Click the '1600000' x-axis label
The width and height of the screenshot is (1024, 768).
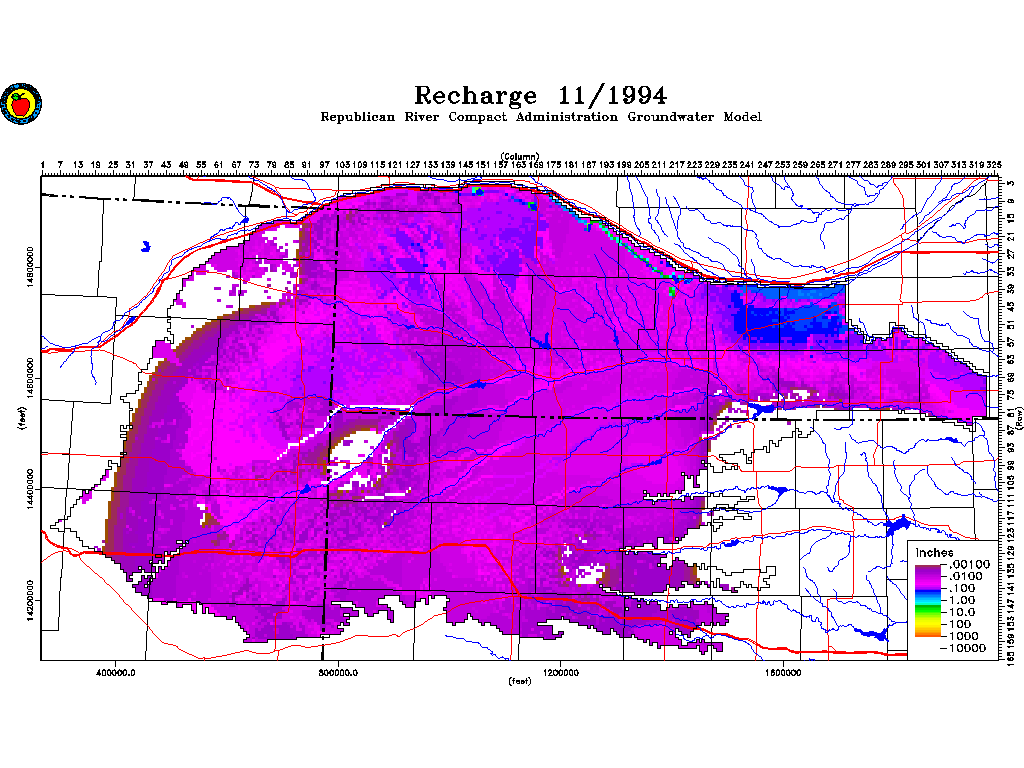(782, 673)
